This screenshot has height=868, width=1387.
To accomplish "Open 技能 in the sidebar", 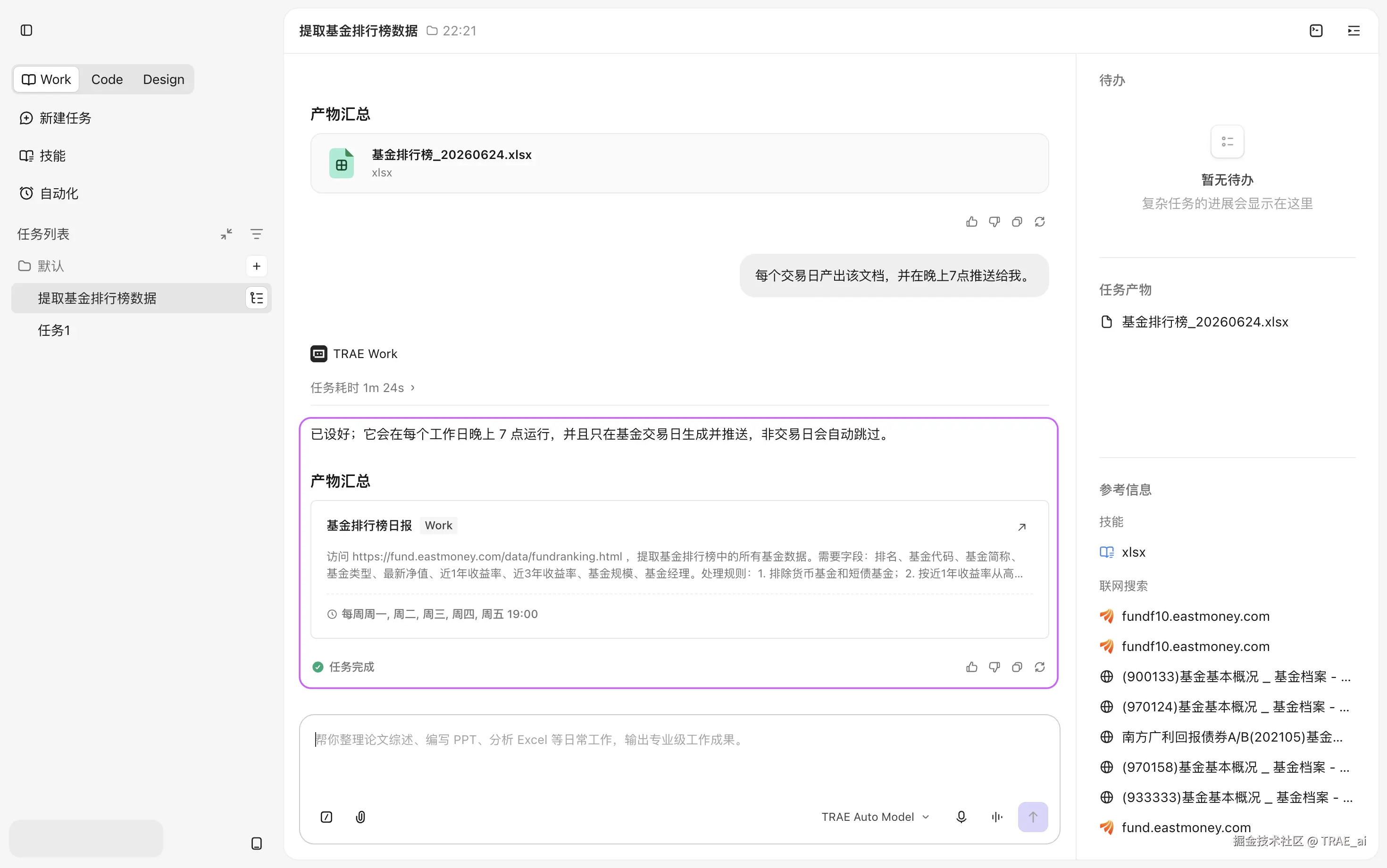I will pos(43,156).
